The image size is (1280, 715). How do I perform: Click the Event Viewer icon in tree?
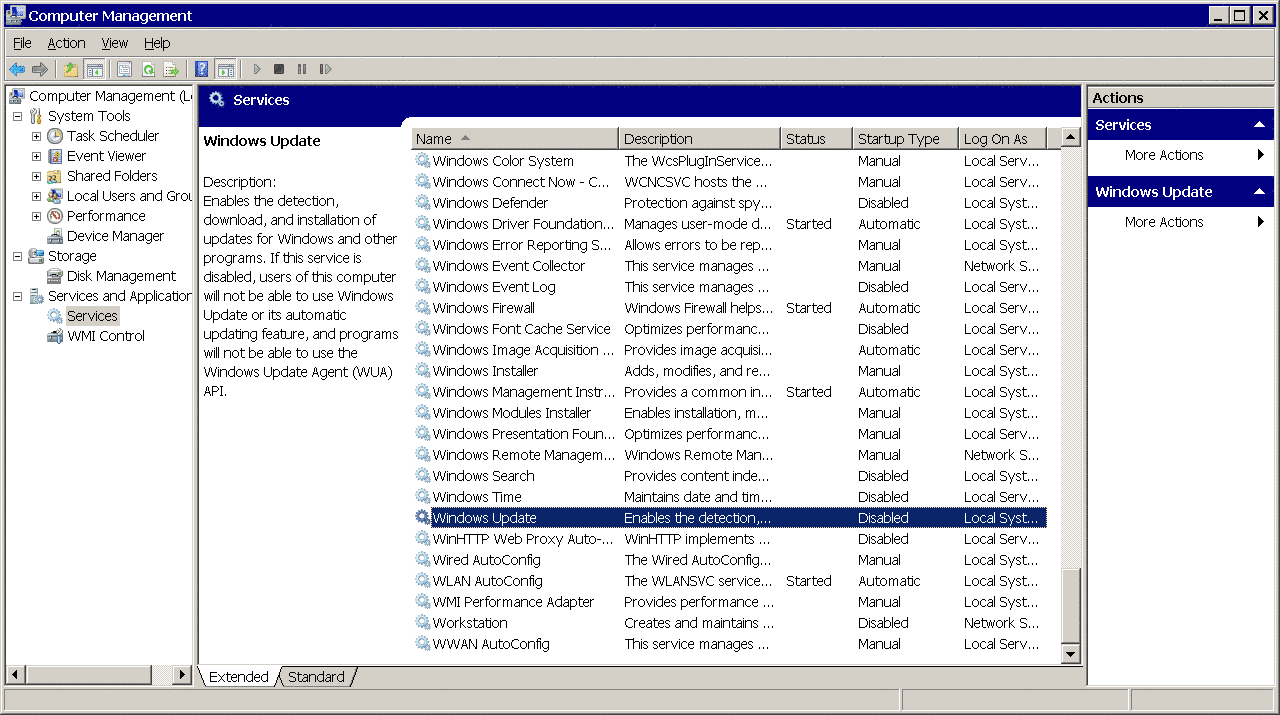point(55,156)
